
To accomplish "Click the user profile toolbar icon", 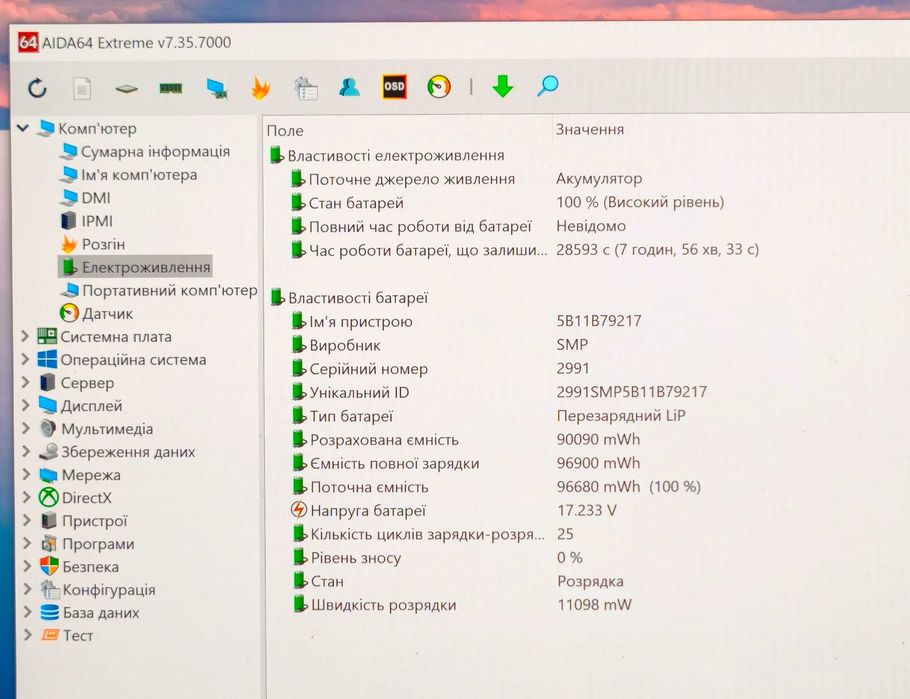I will (349, 87).
